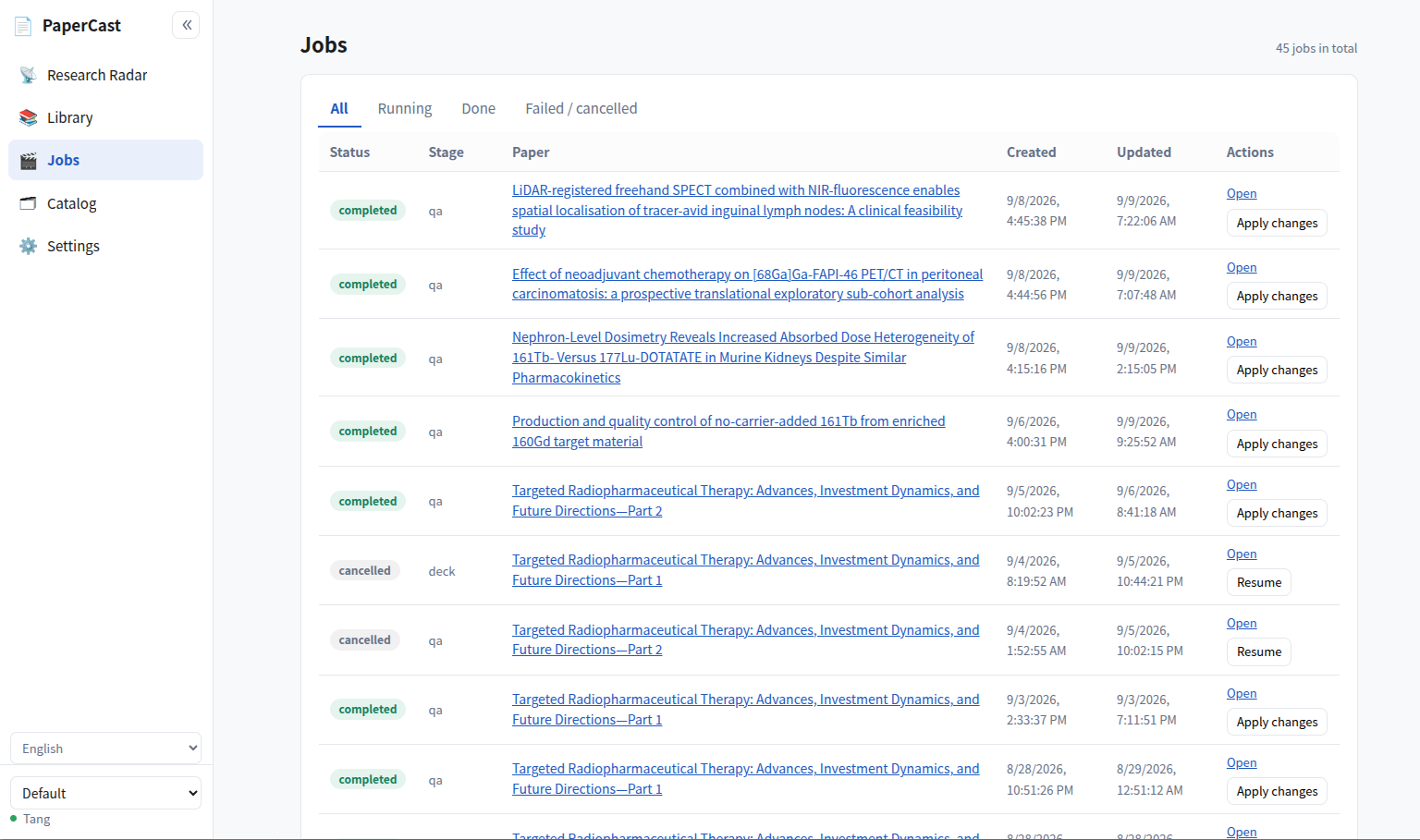
Task: Open Part 2 paper created 9/4/2026 1:52:55 AM
Action: click(745, 639)
